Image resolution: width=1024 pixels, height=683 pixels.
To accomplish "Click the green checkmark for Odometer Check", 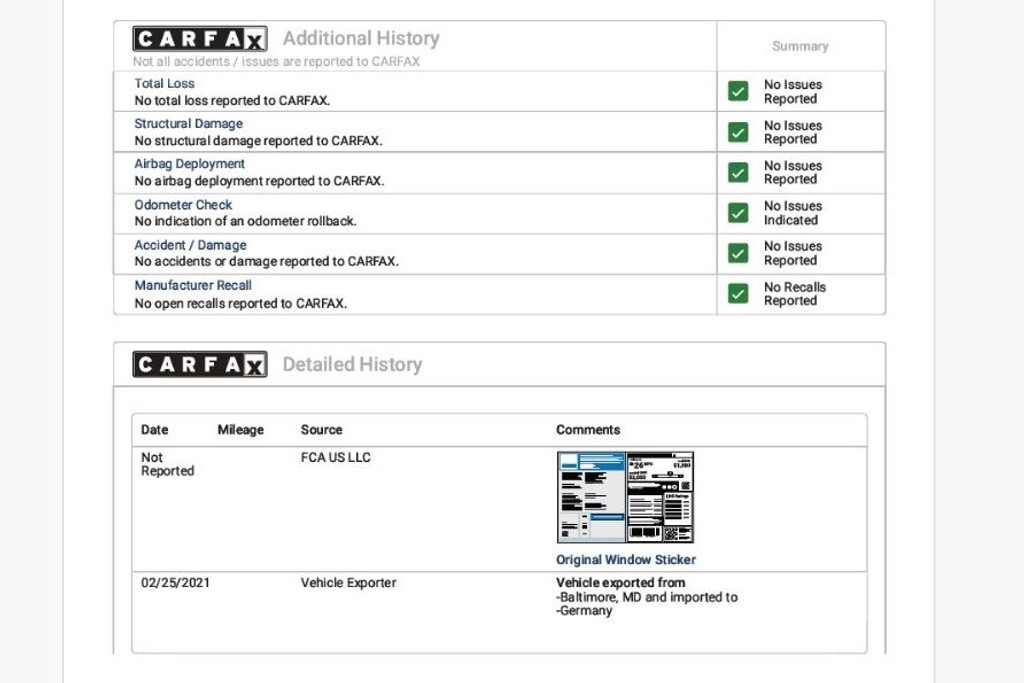I will 738,213.
